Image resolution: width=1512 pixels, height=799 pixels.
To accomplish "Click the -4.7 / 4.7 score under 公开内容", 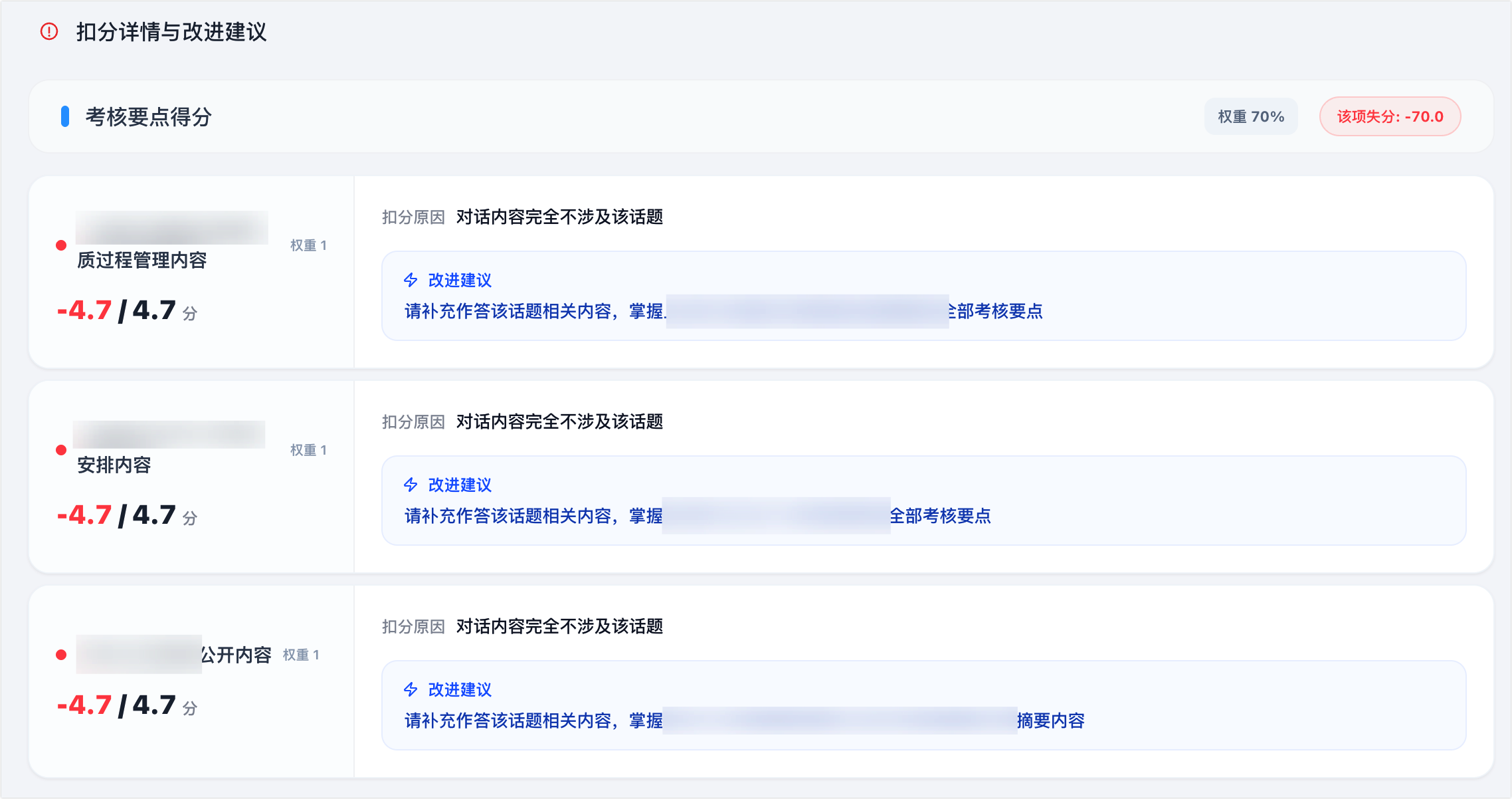I will coord(127,705).
